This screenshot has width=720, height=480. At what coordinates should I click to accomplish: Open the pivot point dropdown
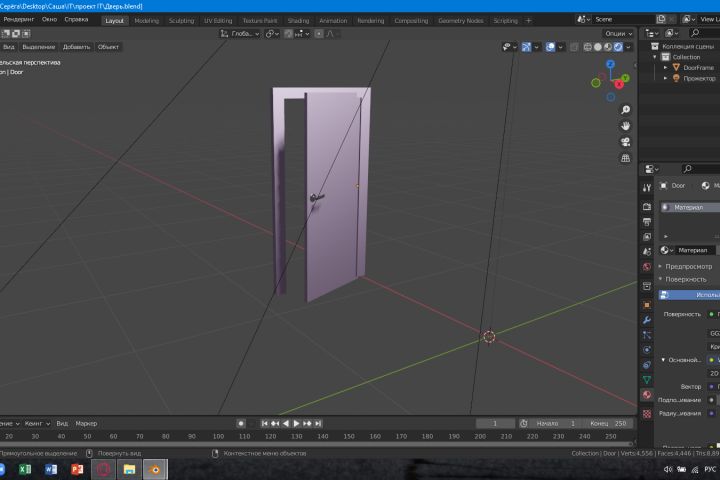point(272,34)
